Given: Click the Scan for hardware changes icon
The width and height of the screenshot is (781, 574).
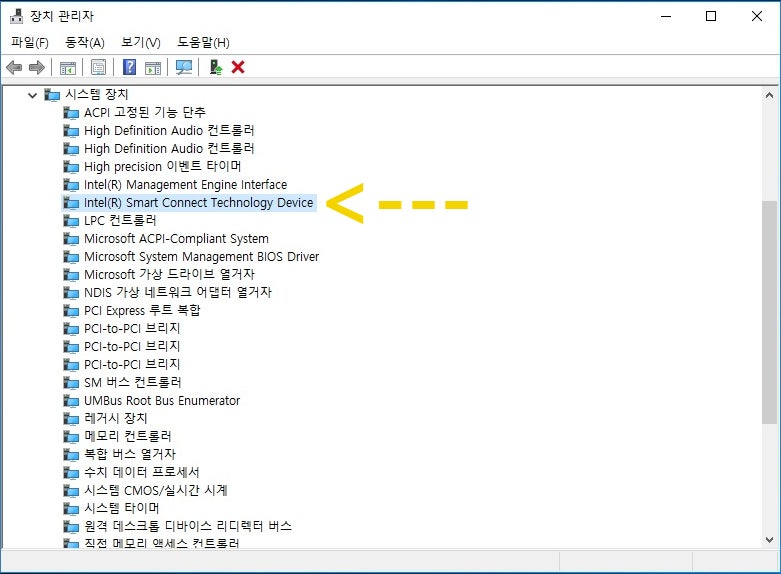Looking at the screenshot, I should (x=184, y=67).
